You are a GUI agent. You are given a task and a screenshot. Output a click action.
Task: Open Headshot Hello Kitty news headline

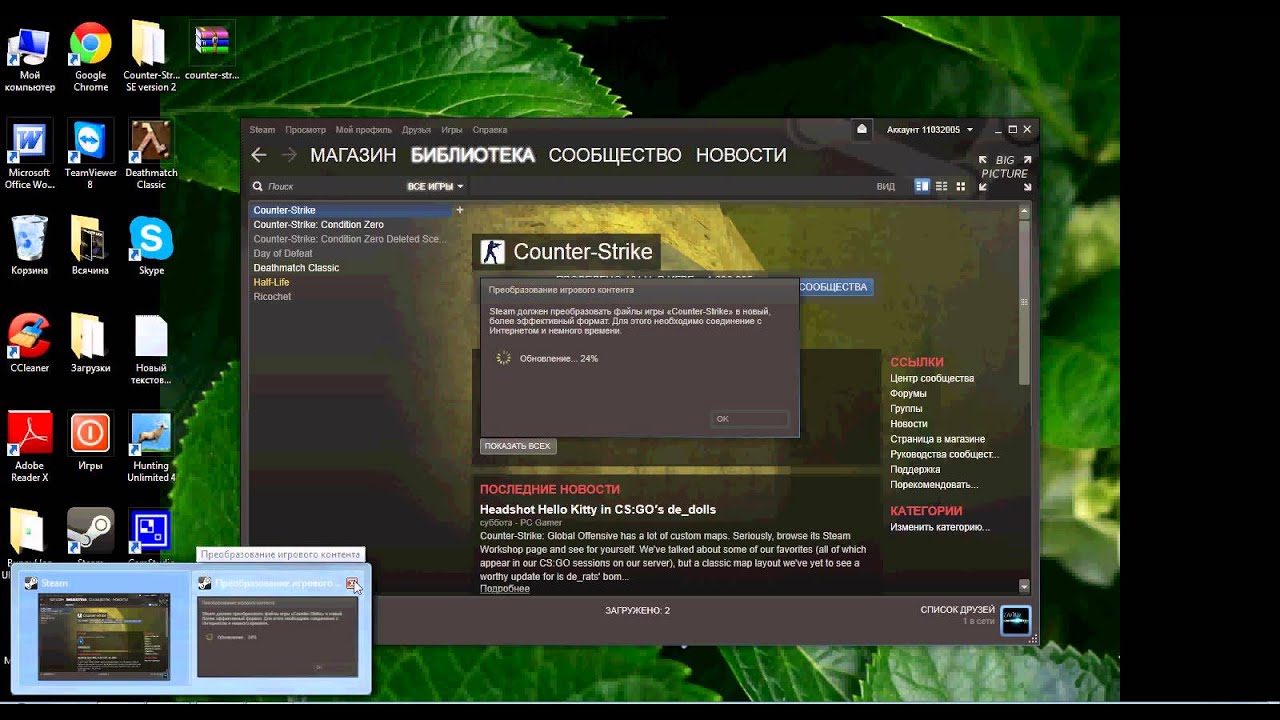(598, 509)
